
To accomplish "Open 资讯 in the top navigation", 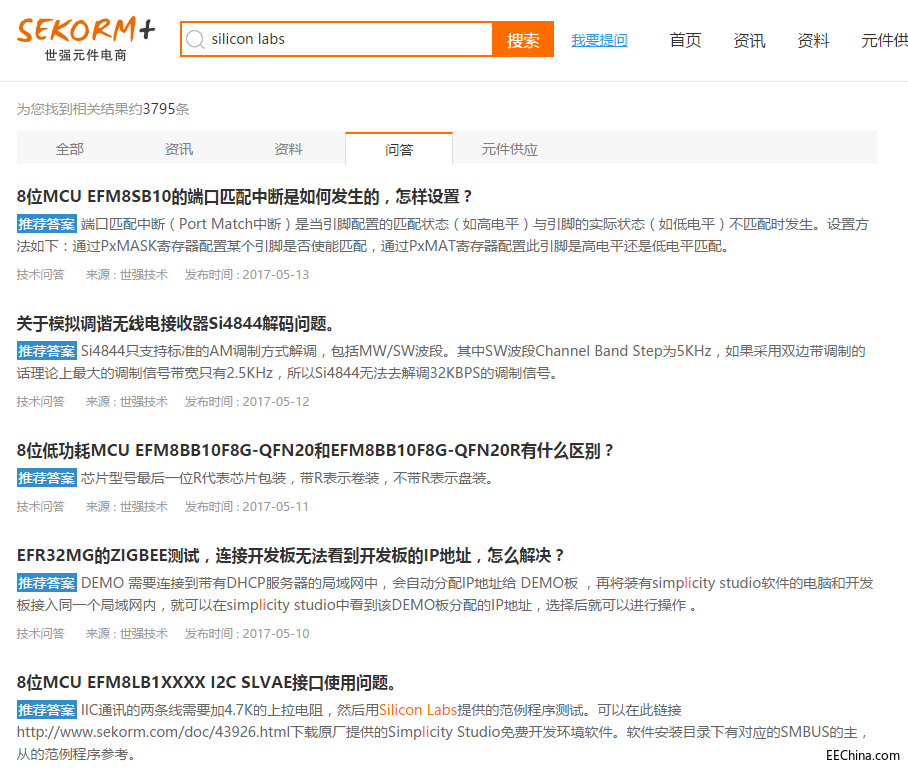I will [x=749, y=40].
